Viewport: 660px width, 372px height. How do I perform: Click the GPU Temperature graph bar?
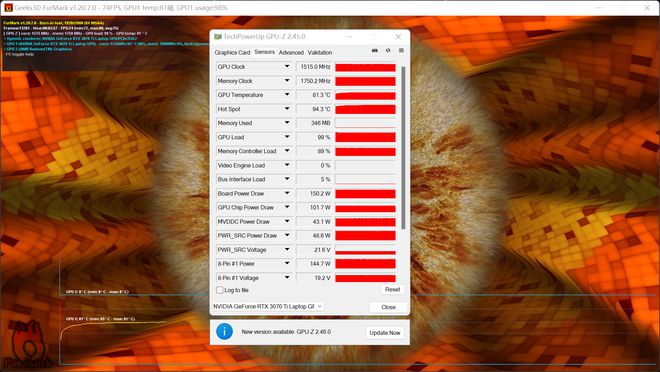365,95
